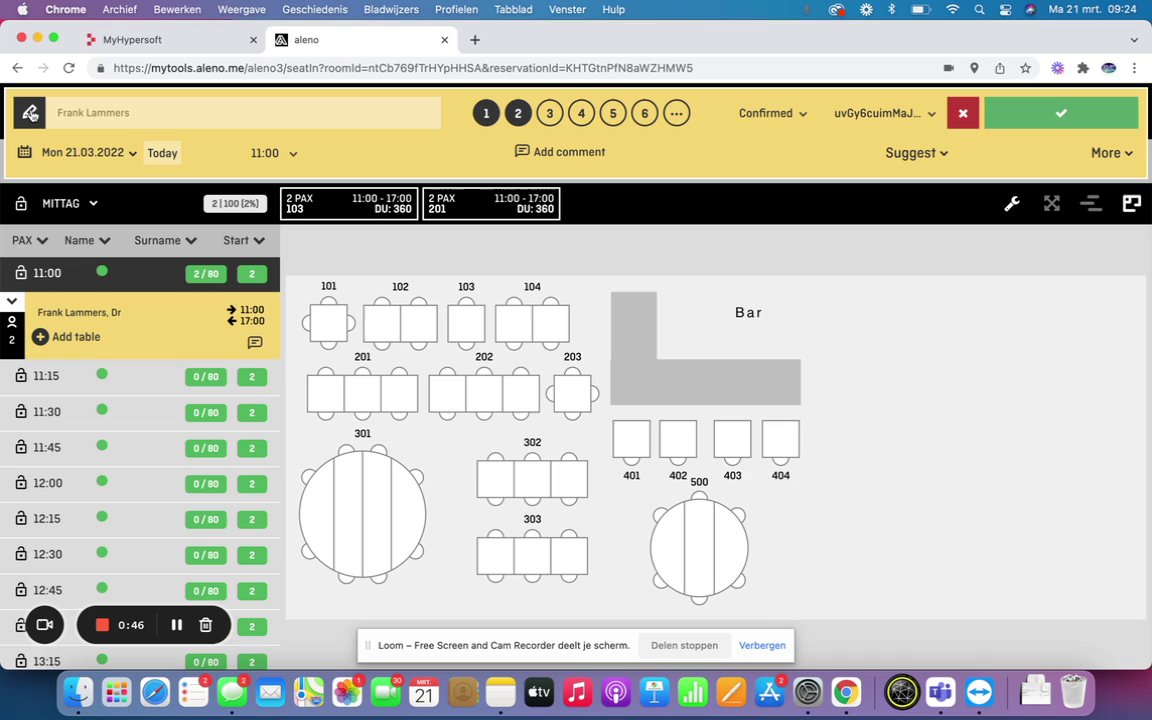Click the Add comment speech bubble

point(522,151)
